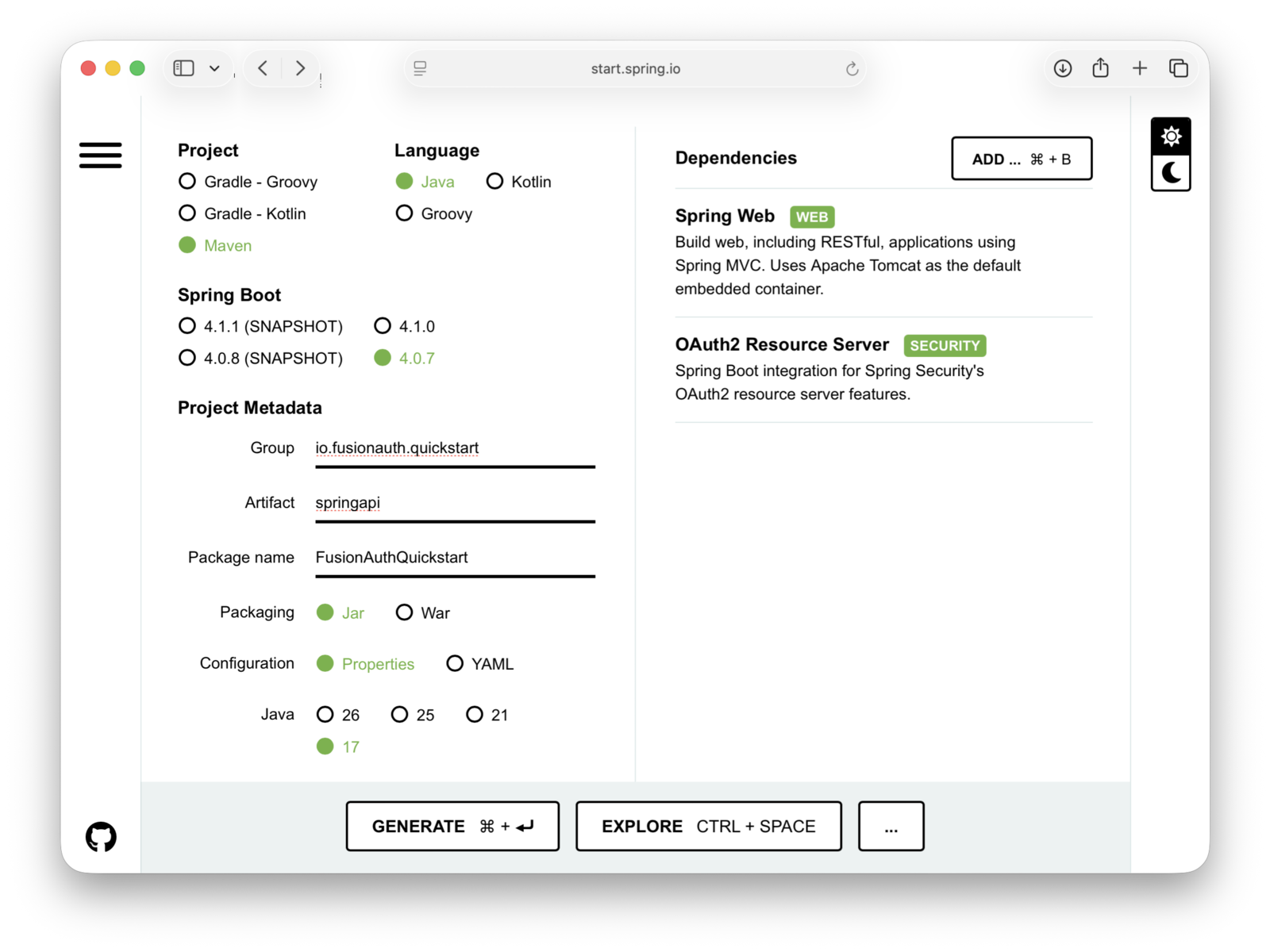Show the tab overview

pos(1179,68)
